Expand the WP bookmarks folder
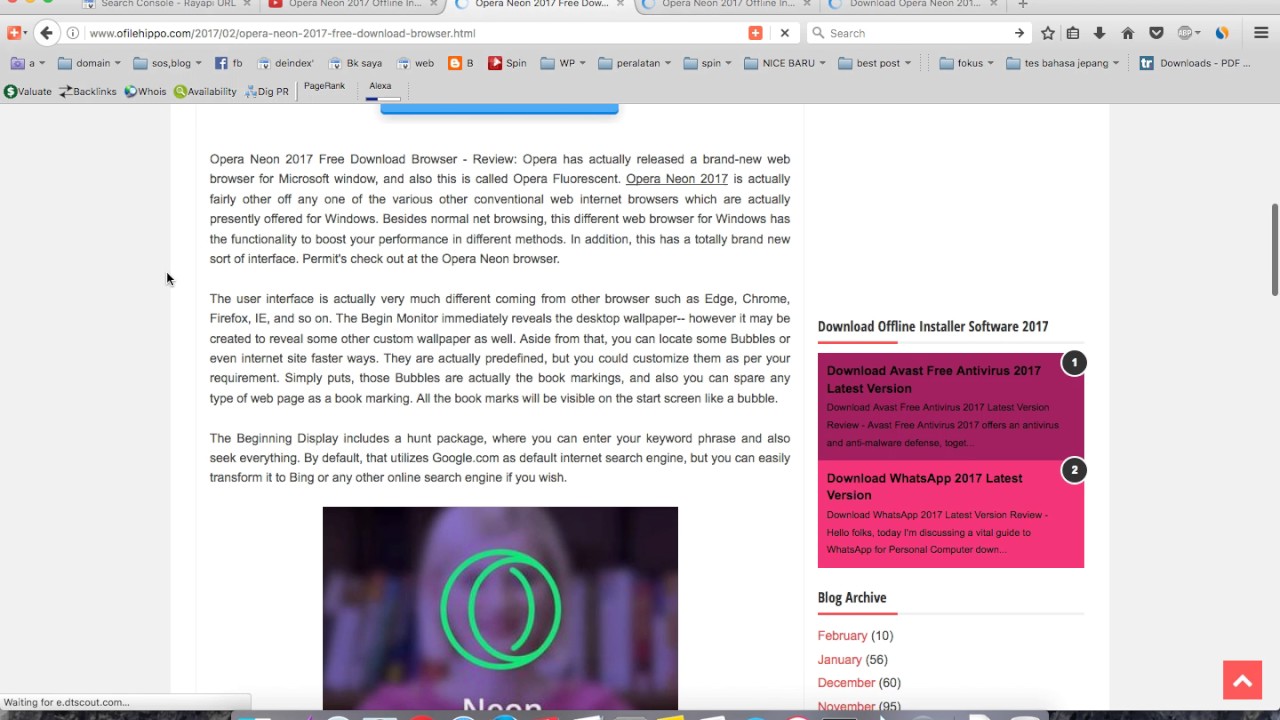Screen dimensions: 1280x720 point(564,63)
